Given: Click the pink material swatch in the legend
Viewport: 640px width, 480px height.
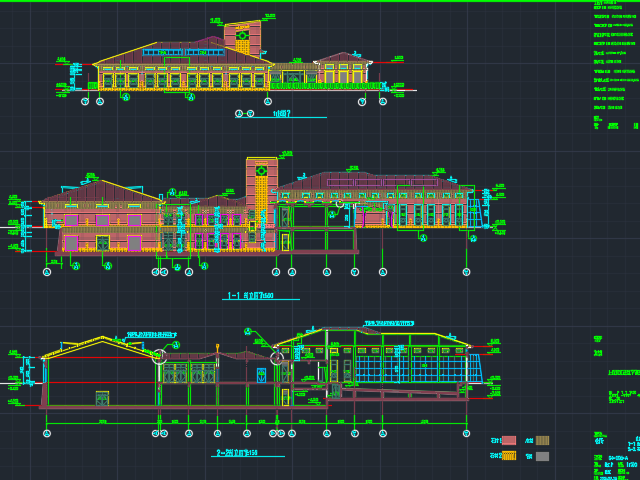Looking at the screenshot, I should pos(509,440).
